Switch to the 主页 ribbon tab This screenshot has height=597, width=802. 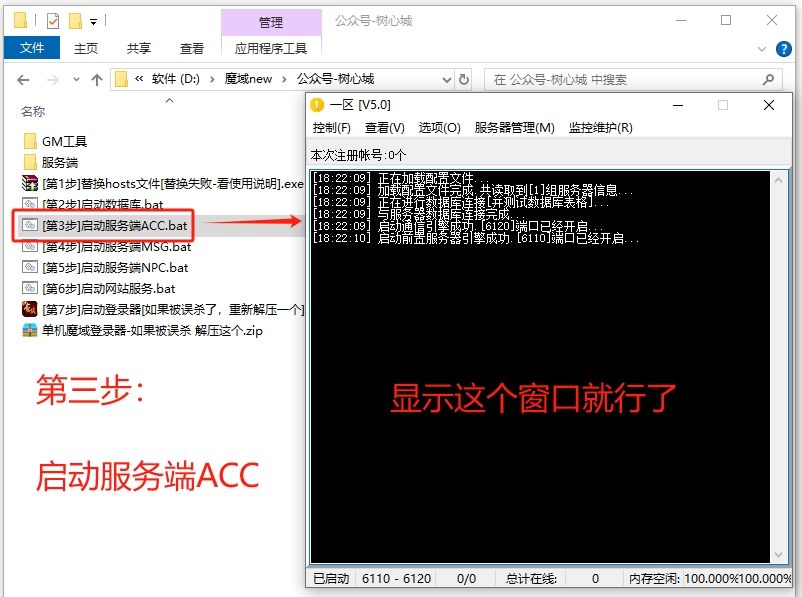[x=86, y=49]
